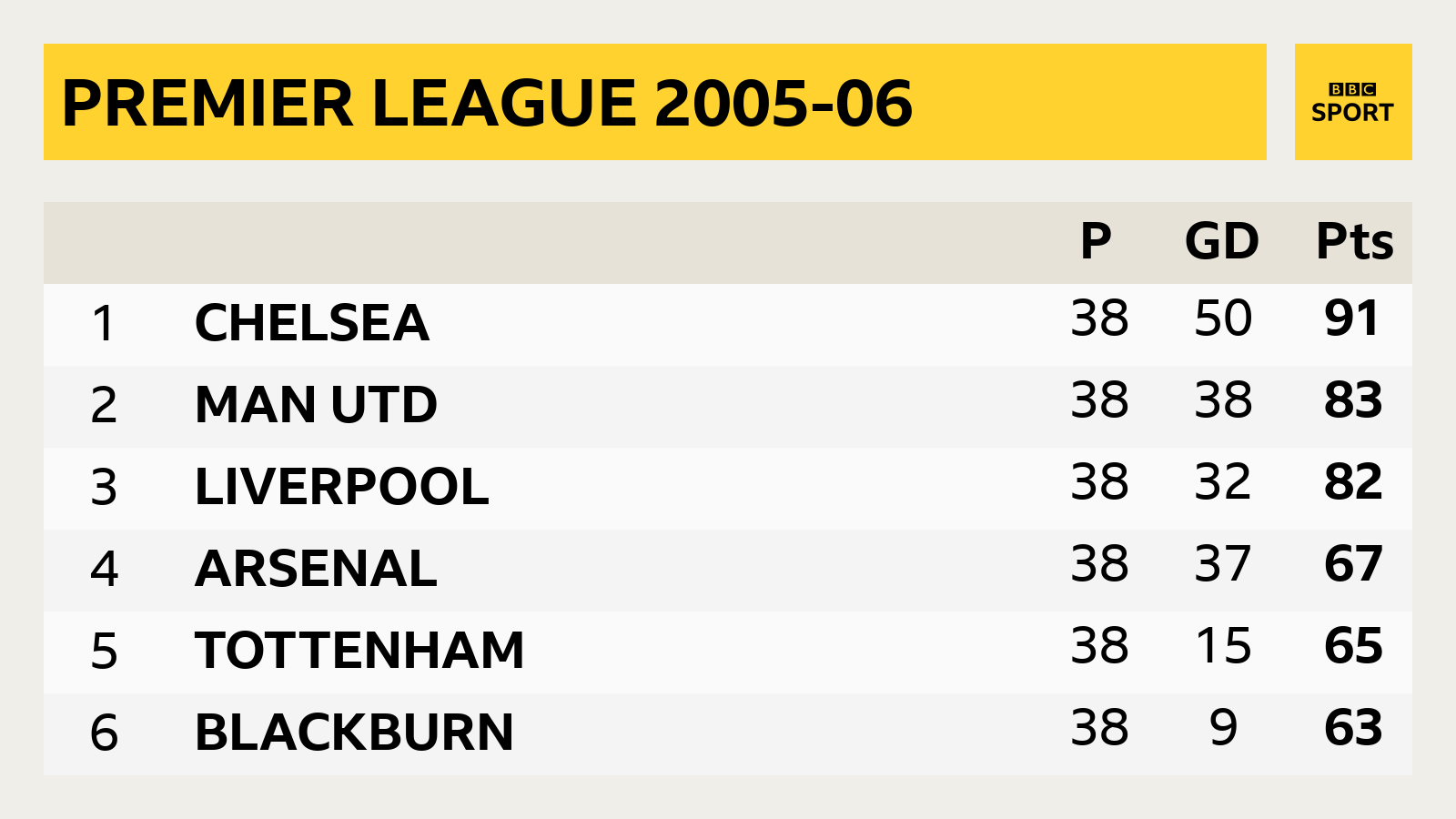
Task: Click the P column header
Action: click(x=1096, y=242)
